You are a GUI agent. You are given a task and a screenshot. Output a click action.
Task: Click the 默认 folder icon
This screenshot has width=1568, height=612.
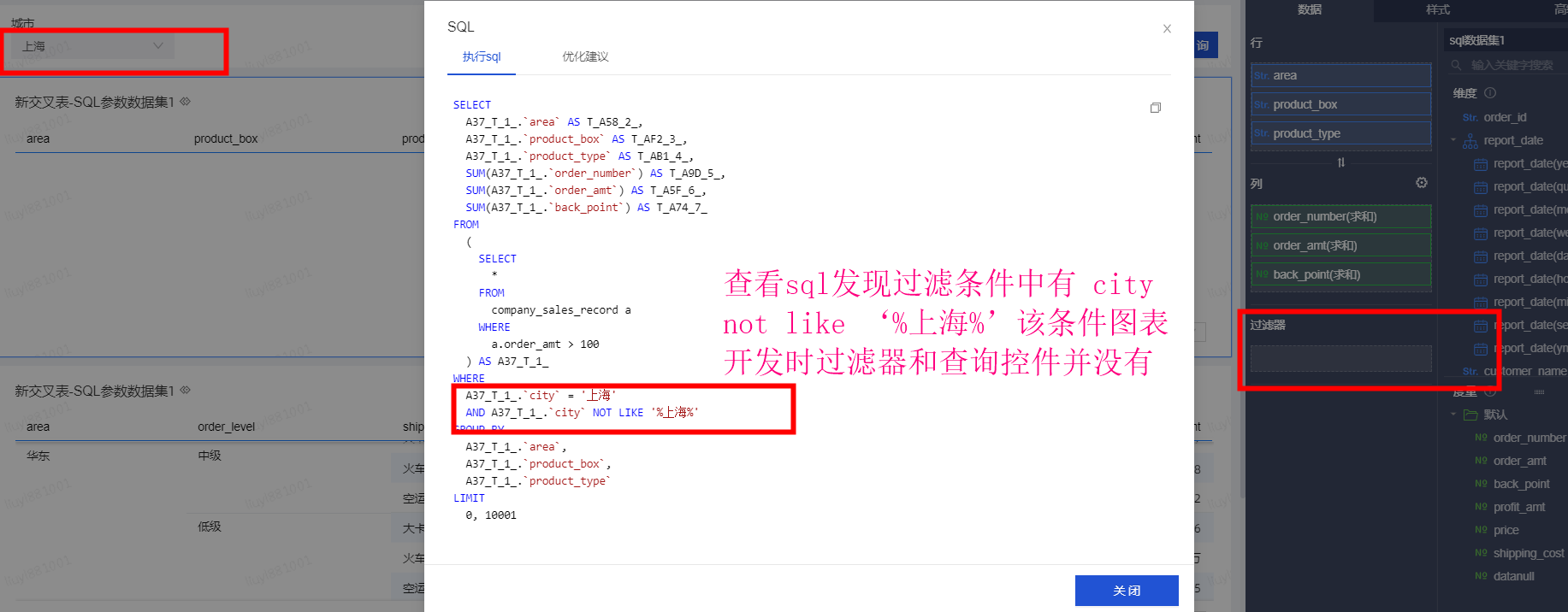click(x=1470, y=415)
